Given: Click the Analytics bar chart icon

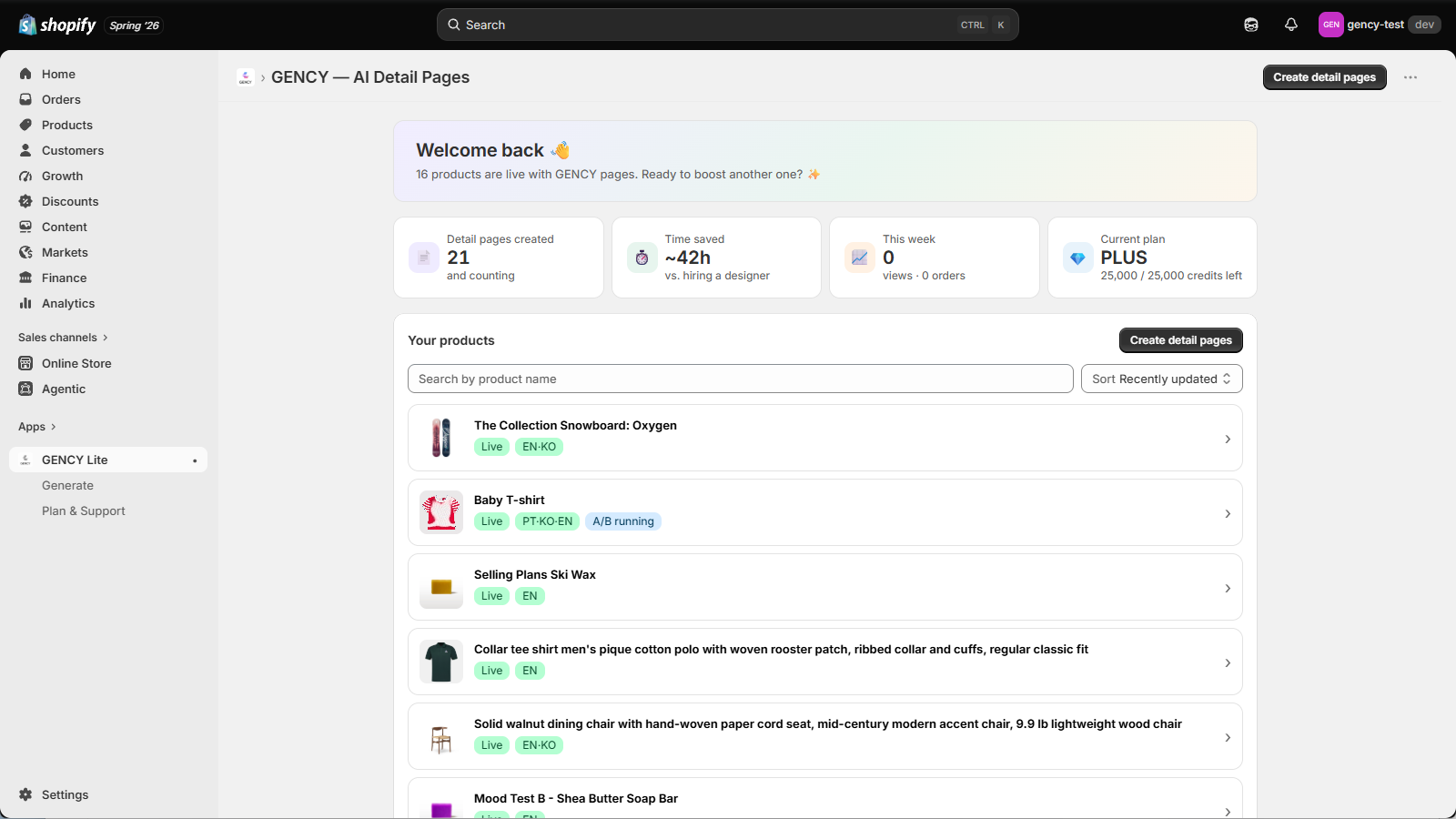Looking at the screenshot, I should [x=25, y=303].
